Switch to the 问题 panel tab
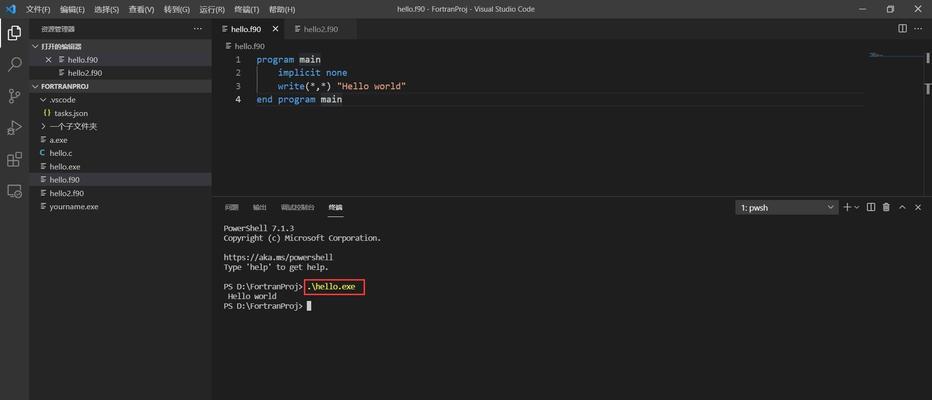This screenshot has height=400, width=932. point(231,207)
